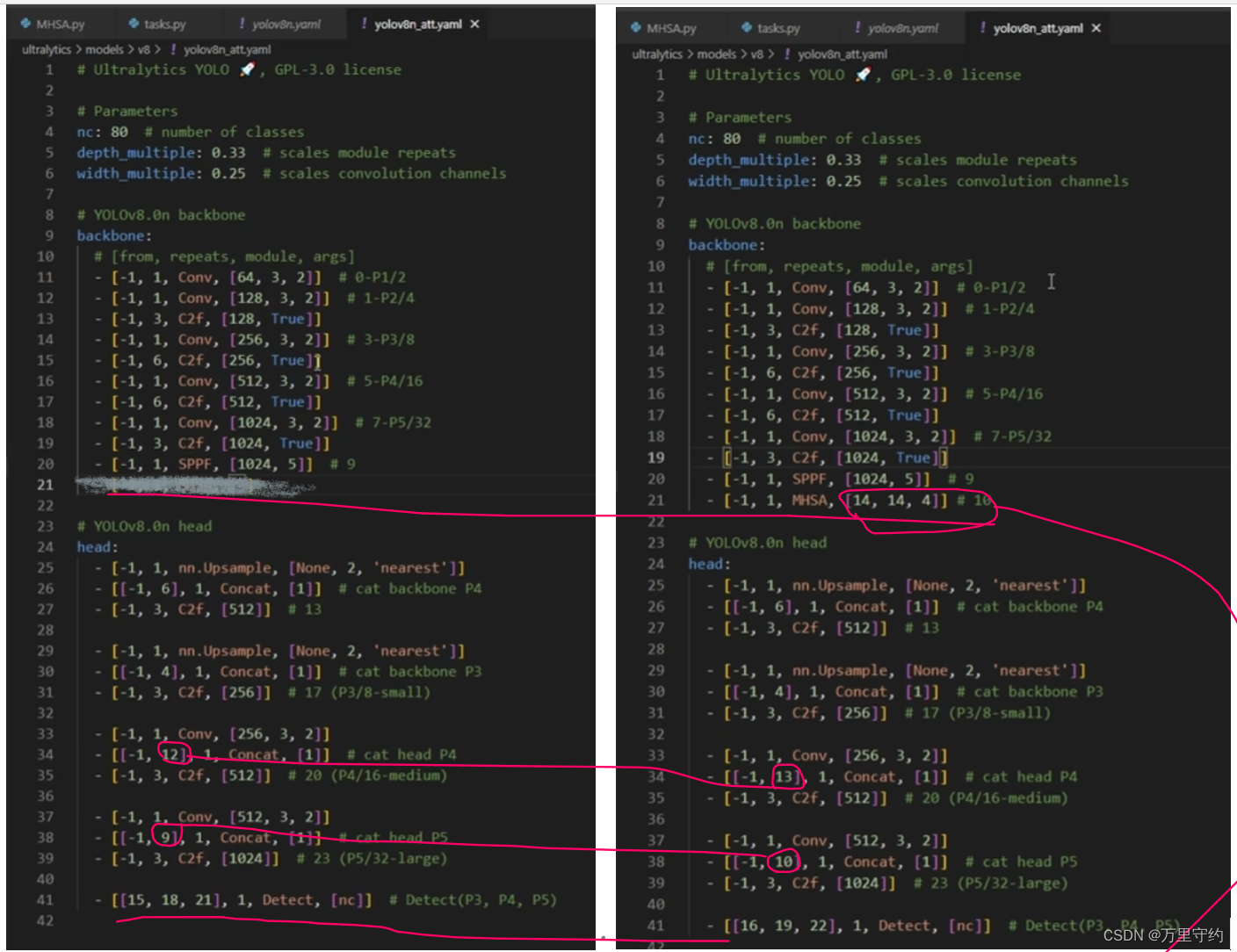Click '# 17 (P3/8-small)' comment in left editor
1237x952 pixels.
359,692
